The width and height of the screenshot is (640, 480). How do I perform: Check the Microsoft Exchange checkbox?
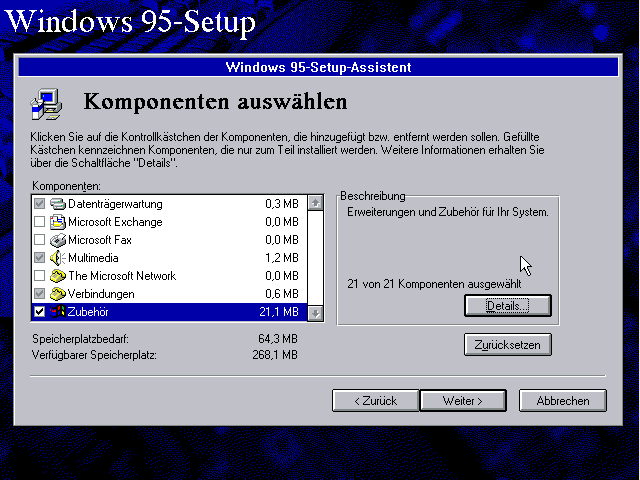point(39,221)
